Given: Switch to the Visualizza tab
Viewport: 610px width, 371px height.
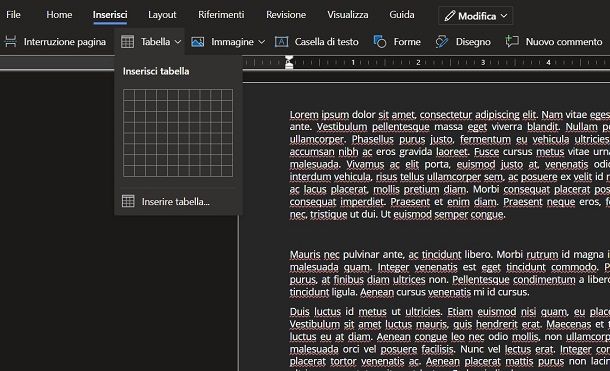Looking at the screenshot, I should pyautogui.click(x=347, y=15).
